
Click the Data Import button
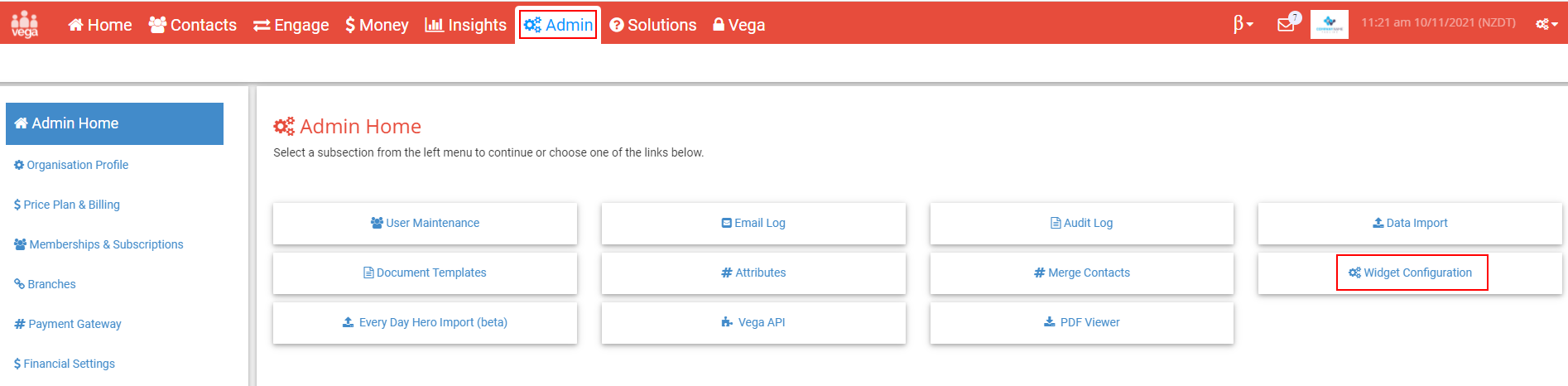point(1410,223)
